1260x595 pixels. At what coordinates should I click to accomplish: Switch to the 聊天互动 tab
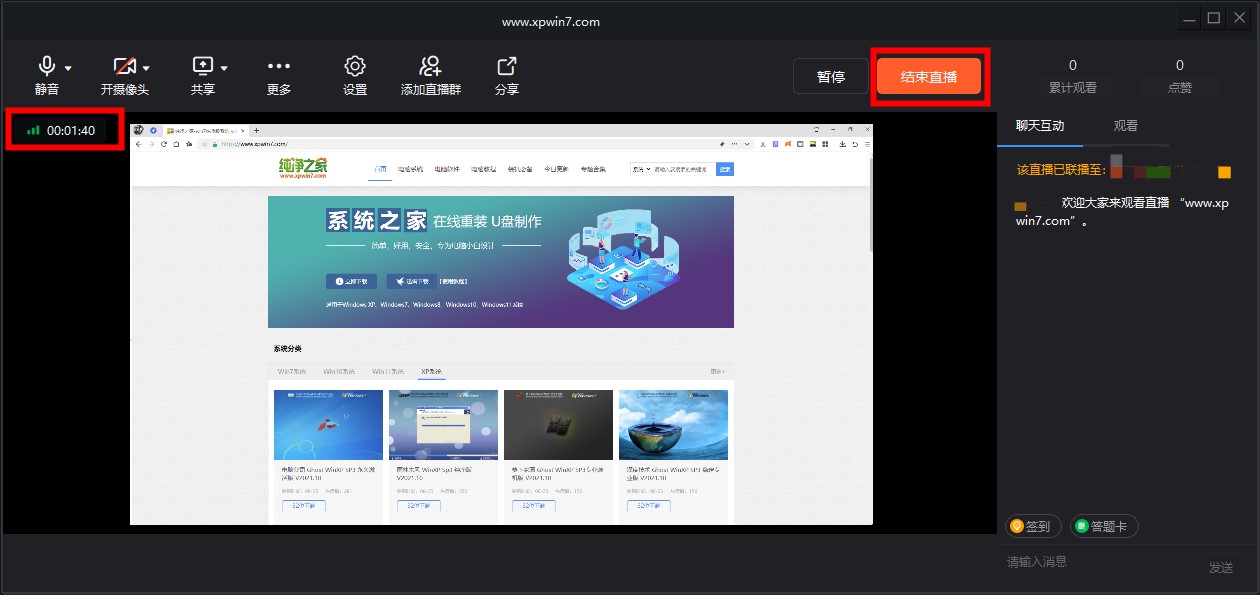pyautogui.click(x=1040, y=125)
